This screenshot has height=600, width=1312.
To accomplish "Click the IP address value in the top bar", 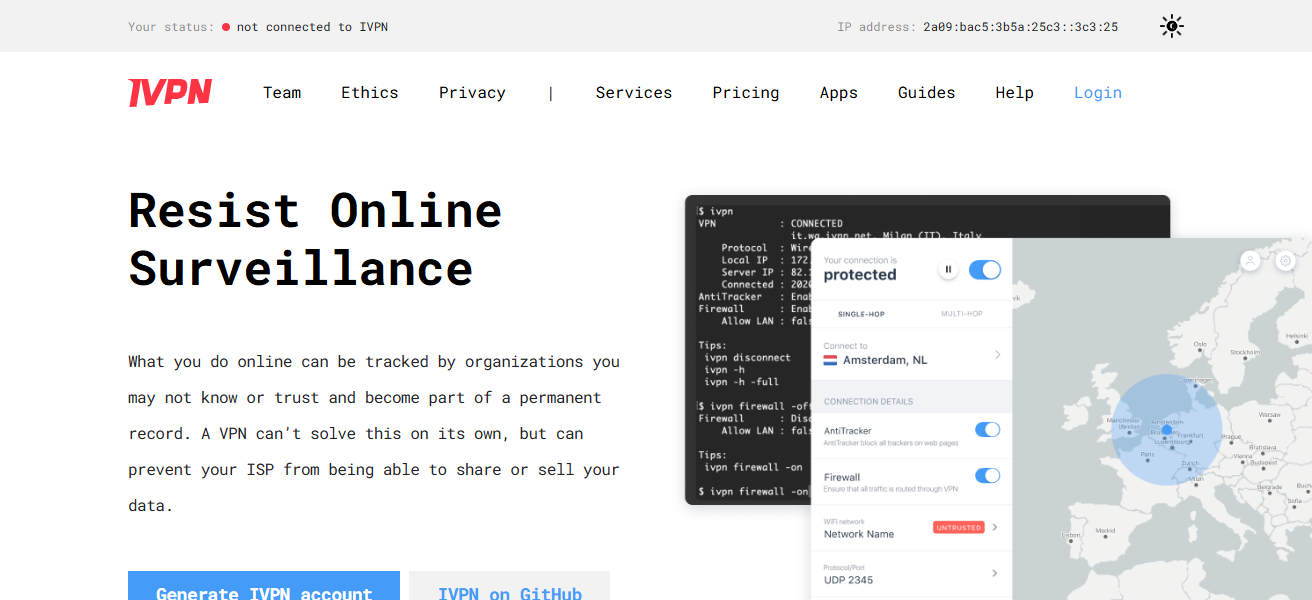I will [x=1020, y=27].
